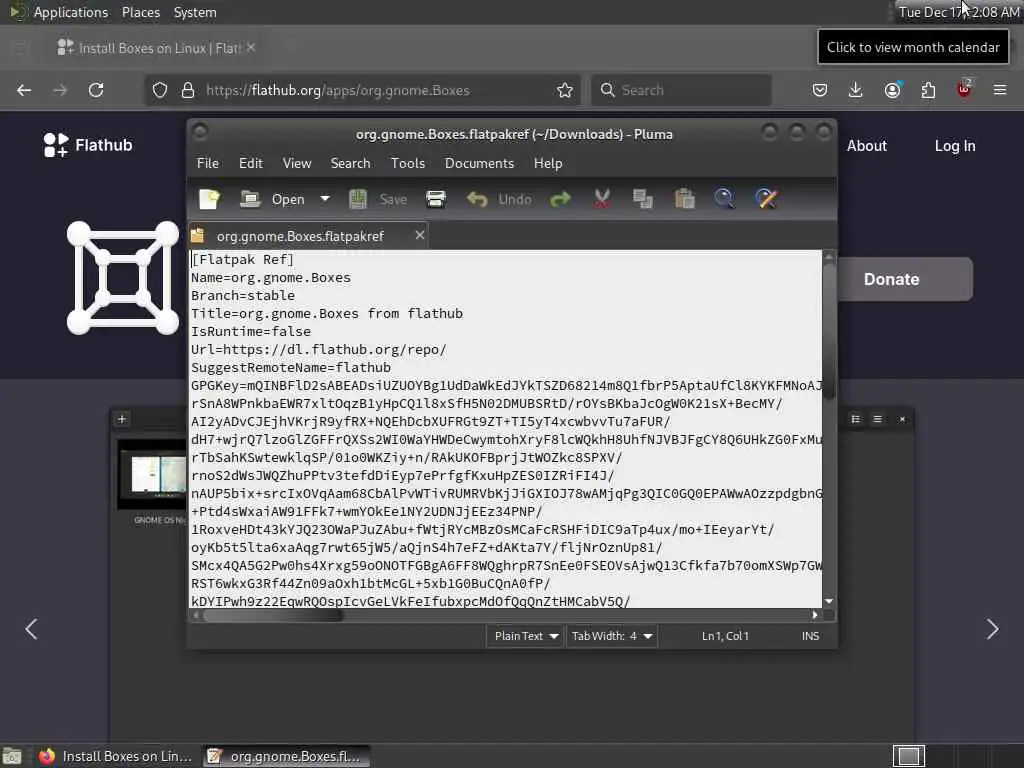The width and height of the screenshot is (1024, 768).
Task: Create a new document in Pluma
Action: click(210, 199)
